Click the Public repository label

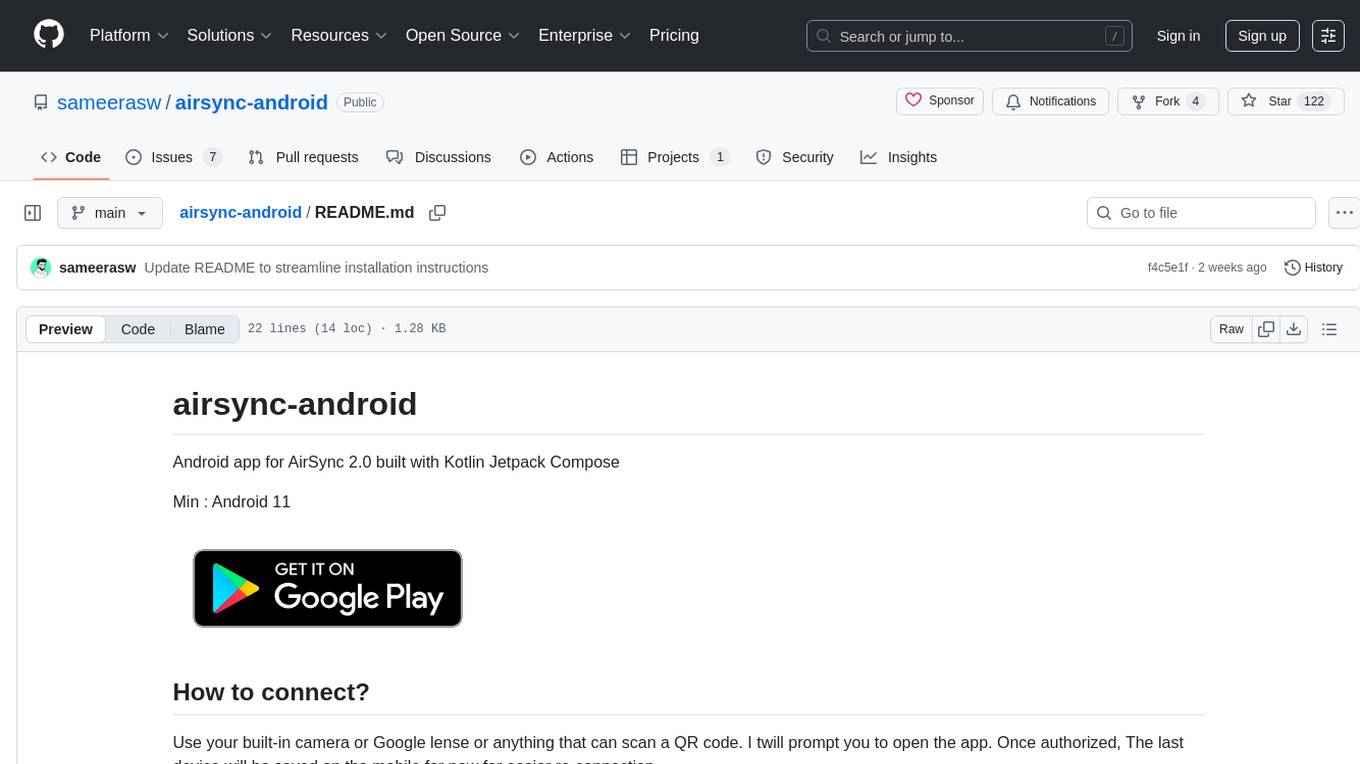360,102
